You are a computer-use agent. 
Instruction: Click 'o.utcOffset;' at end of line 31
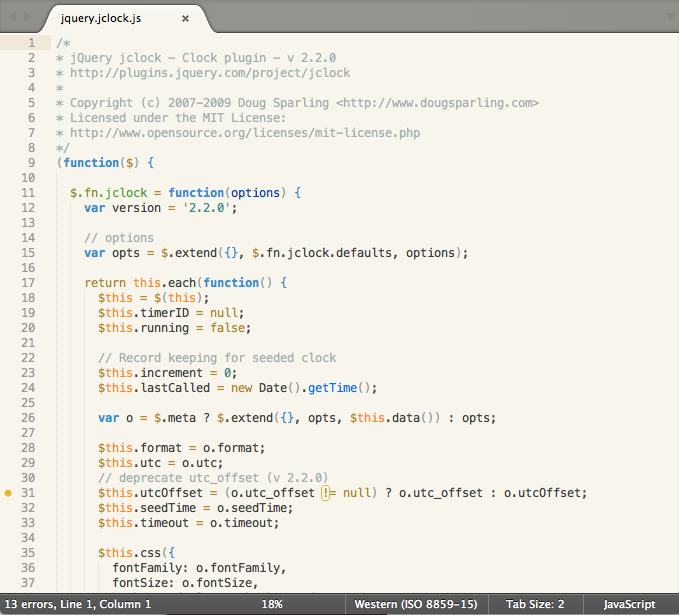546,493
